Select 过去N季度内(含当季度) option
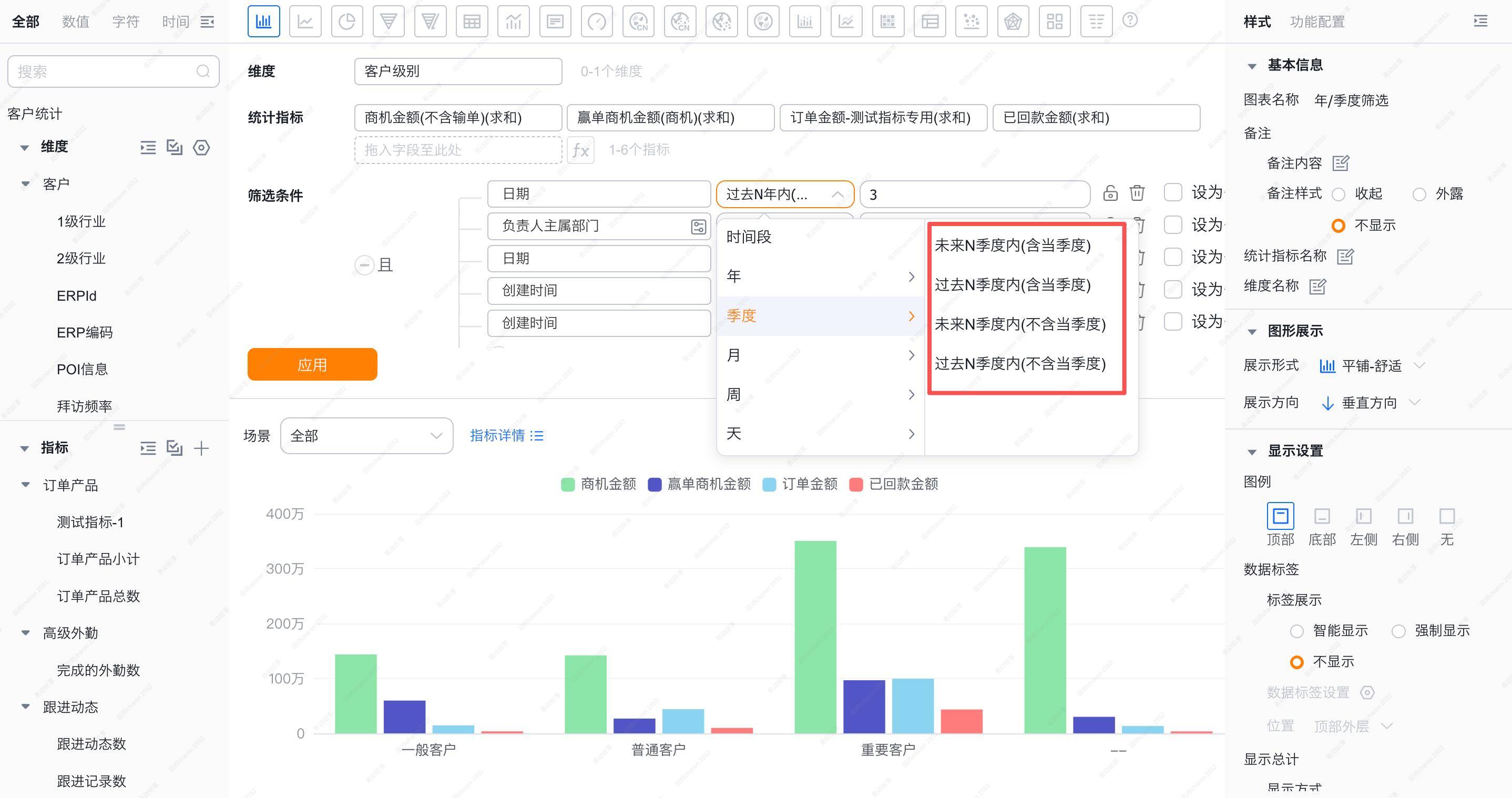The height and width of the screenshot is (798, 1512). [x=1013, y=285]
